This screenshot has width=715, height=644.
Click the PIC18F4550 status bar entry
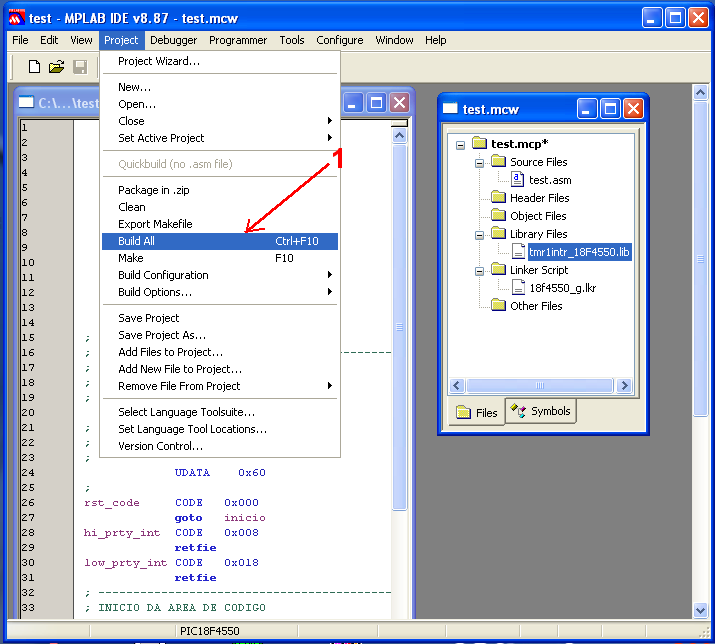pos(209,631)
